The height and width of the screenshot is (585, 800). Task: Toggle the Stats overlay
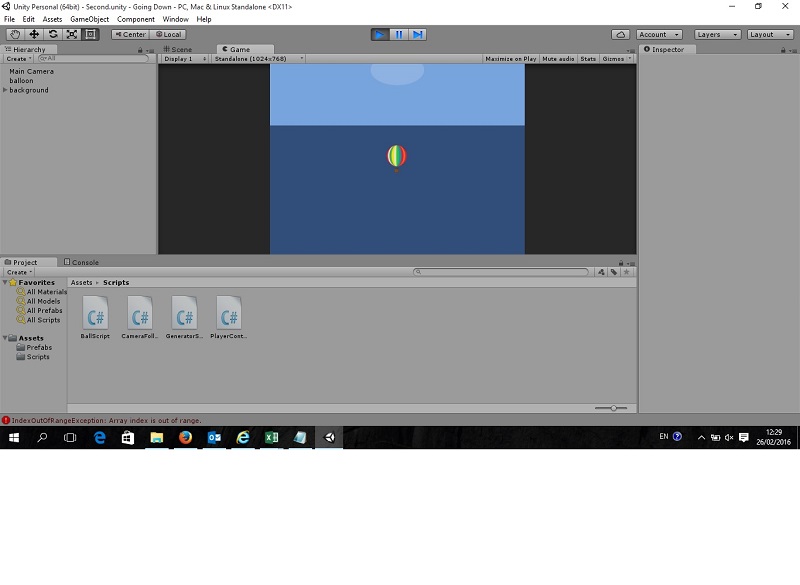[590, 58]
